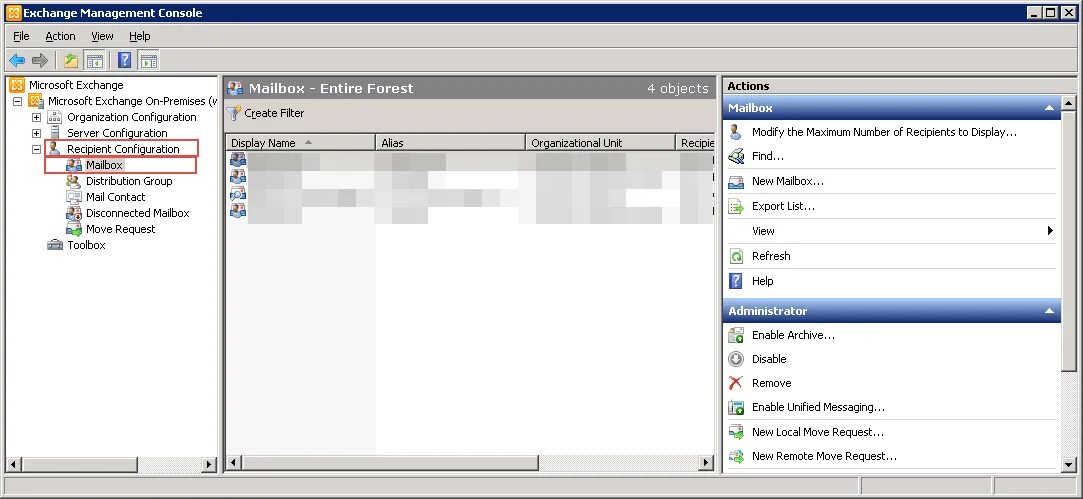Click the Mail Contact icon in tree

(74, 197)
